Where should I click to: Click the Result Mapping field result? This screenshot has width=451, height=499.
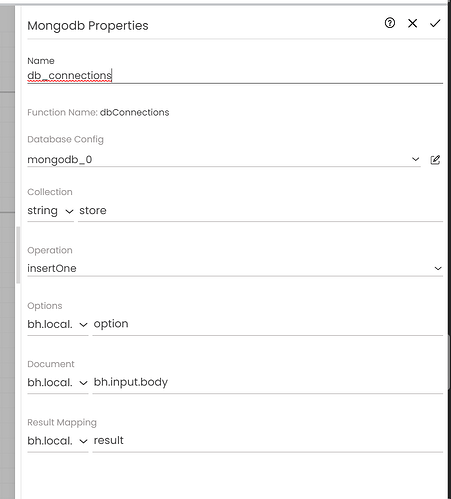coord(268,441)
